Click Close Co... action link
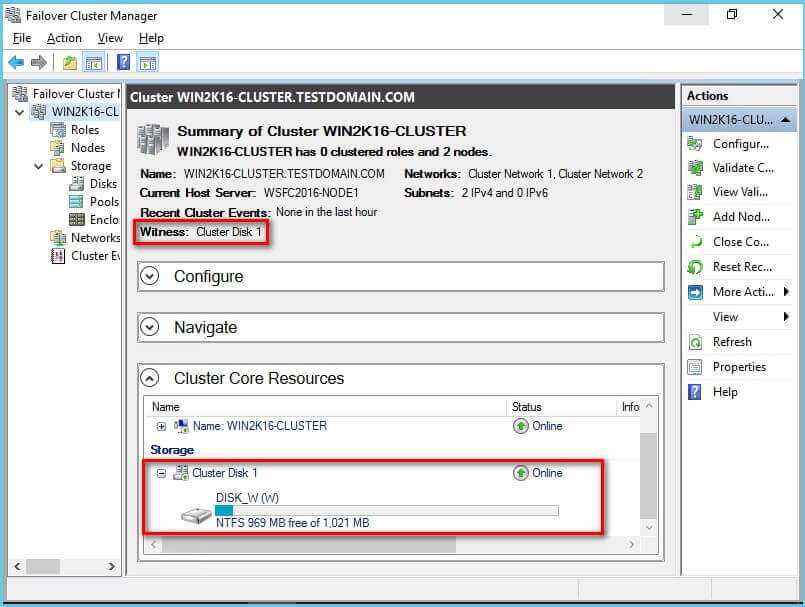This screenshot has width=805, height=607. point(741,241)
